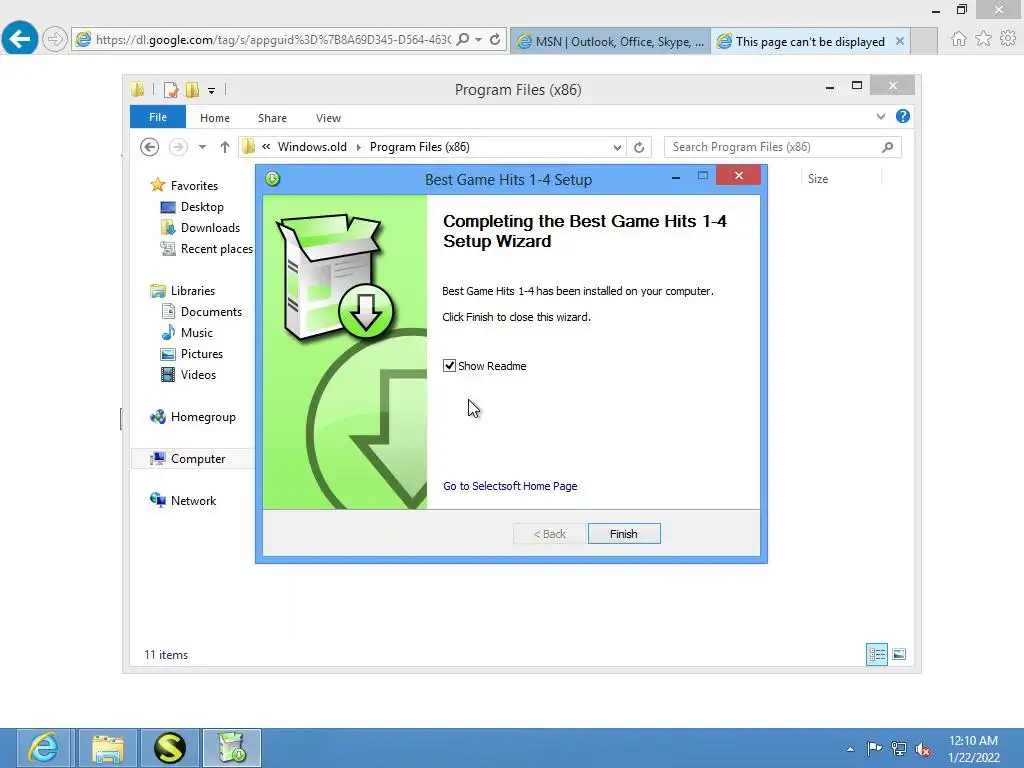Click the Finish button in setup wizard

pyautogui.click(x=624, y=534)
